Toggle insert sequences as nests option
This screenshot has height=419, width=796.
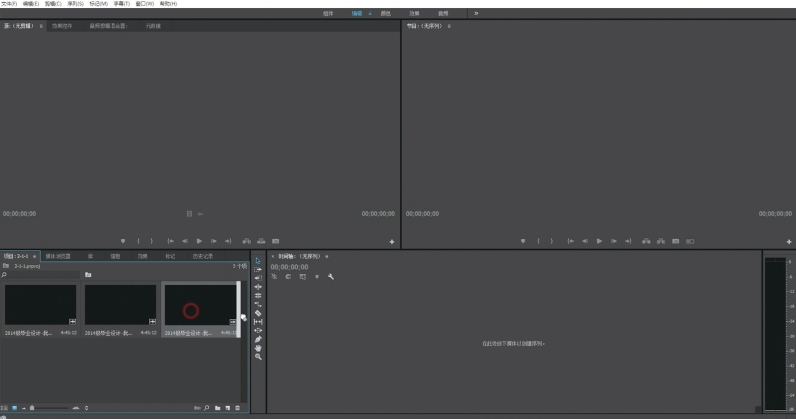[x=274, y=277]
